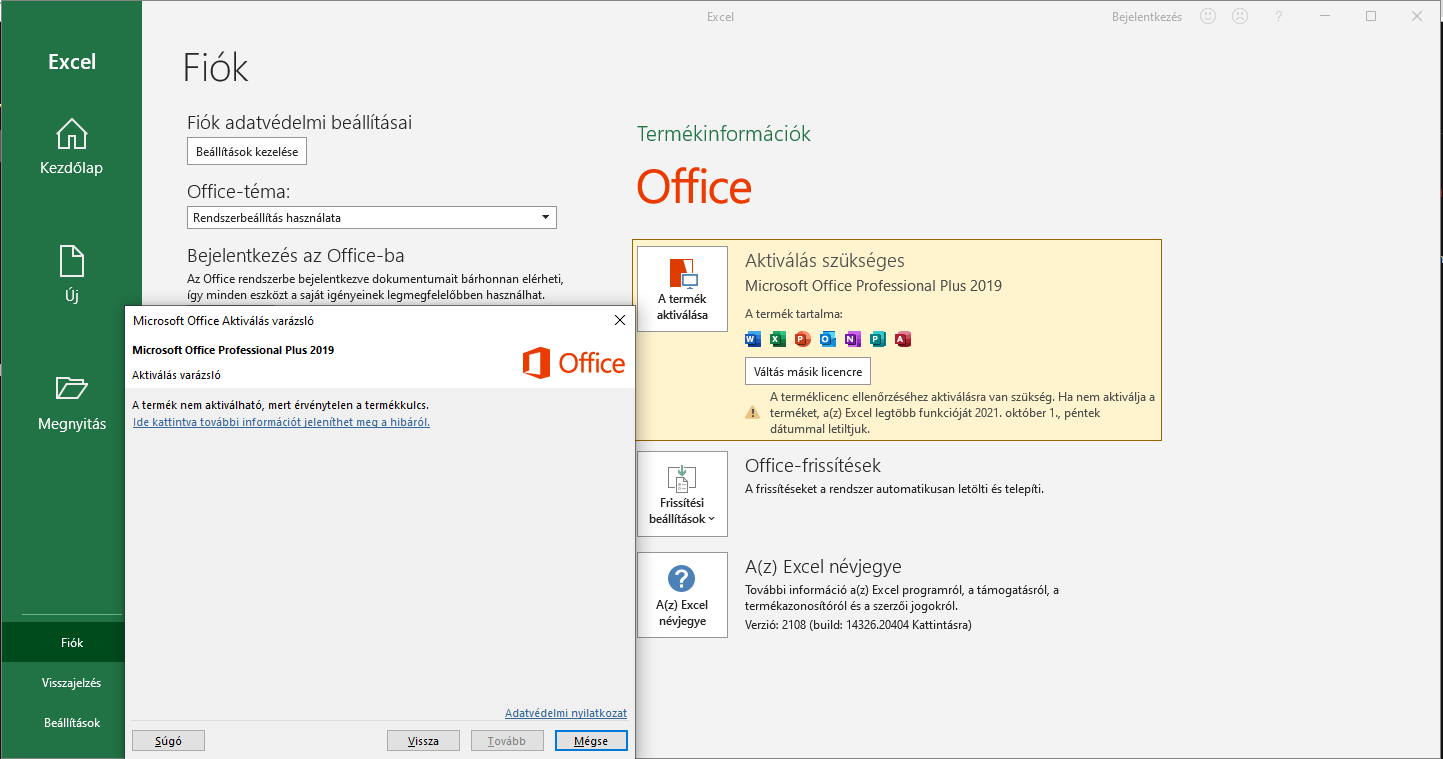Click the 'Verzió: 2108' version text
1443x759 pixels.
[x=858, y=625]
